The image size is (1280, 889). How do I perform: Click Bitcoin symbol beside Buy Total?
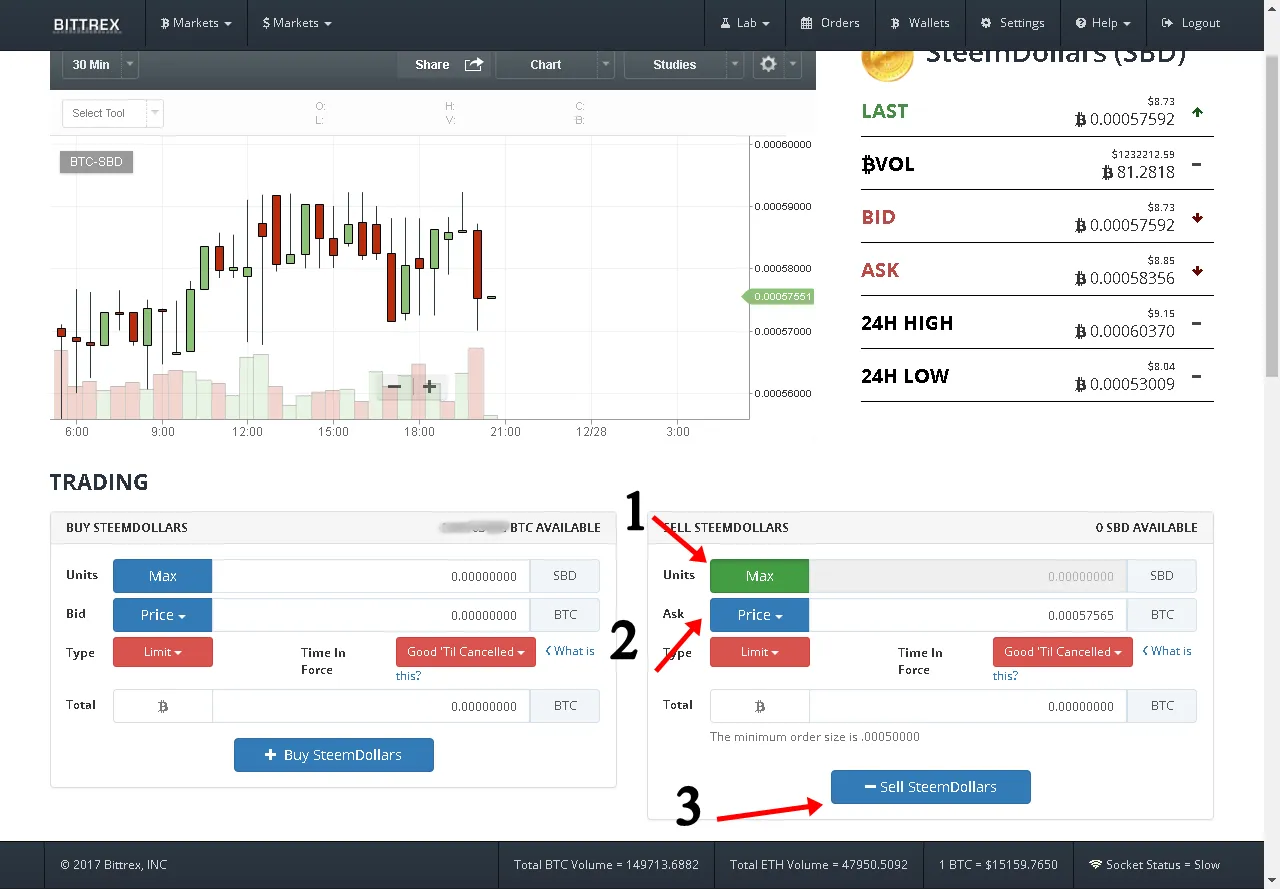[x=163, y=705]
